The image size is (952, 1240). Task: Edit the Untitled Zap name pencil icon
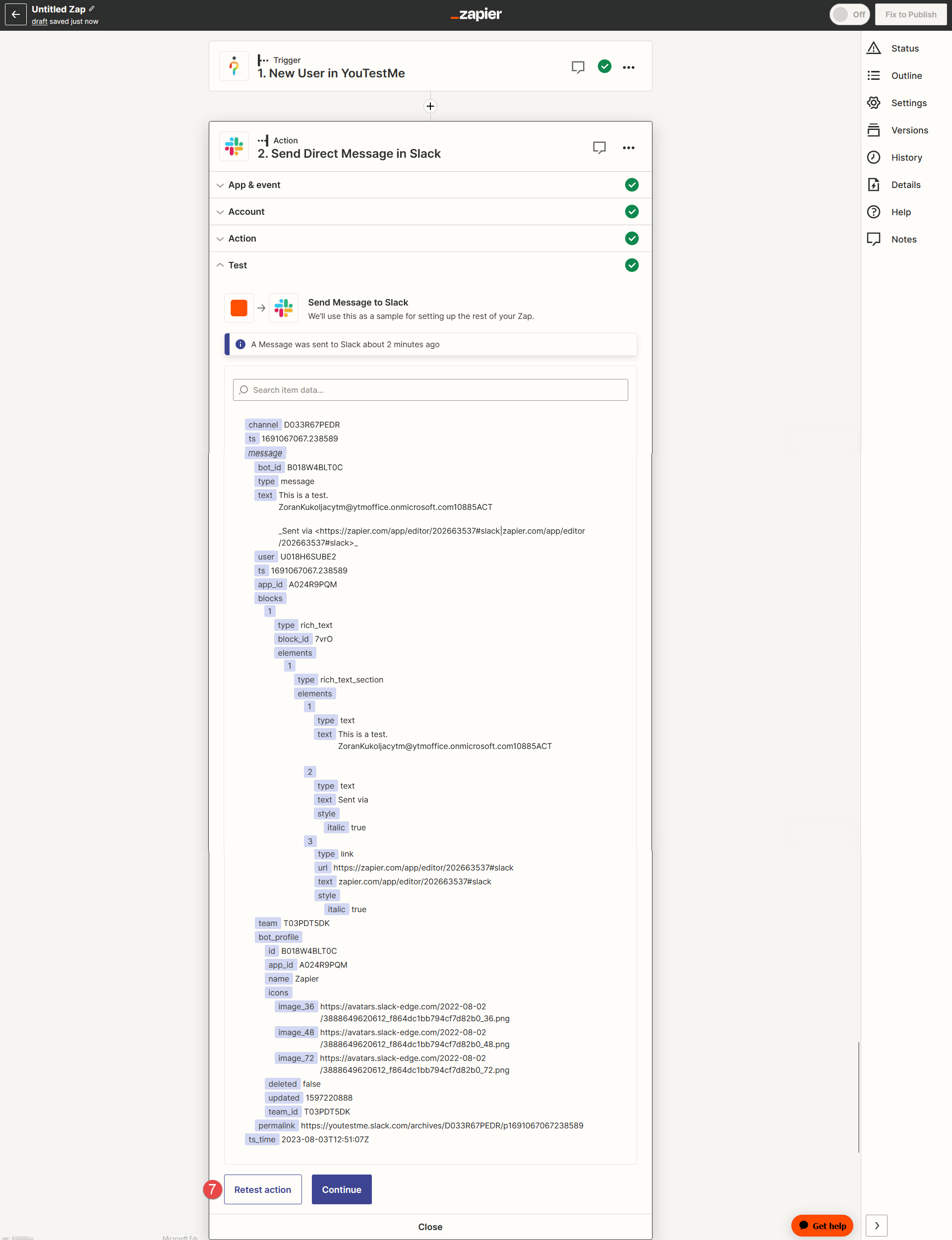pos(92,9)
